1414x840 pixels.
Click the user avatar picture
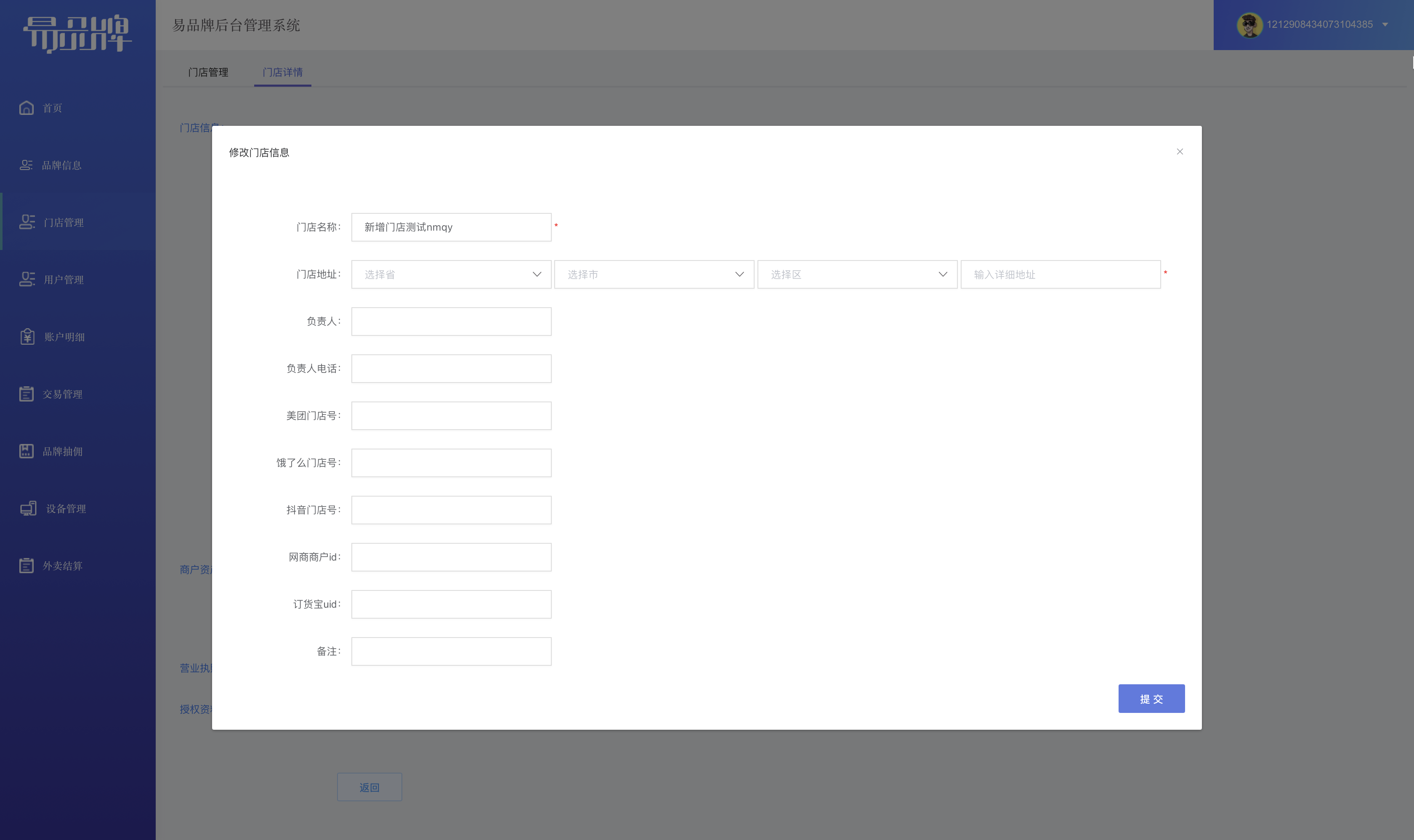tap(1249, 25)
